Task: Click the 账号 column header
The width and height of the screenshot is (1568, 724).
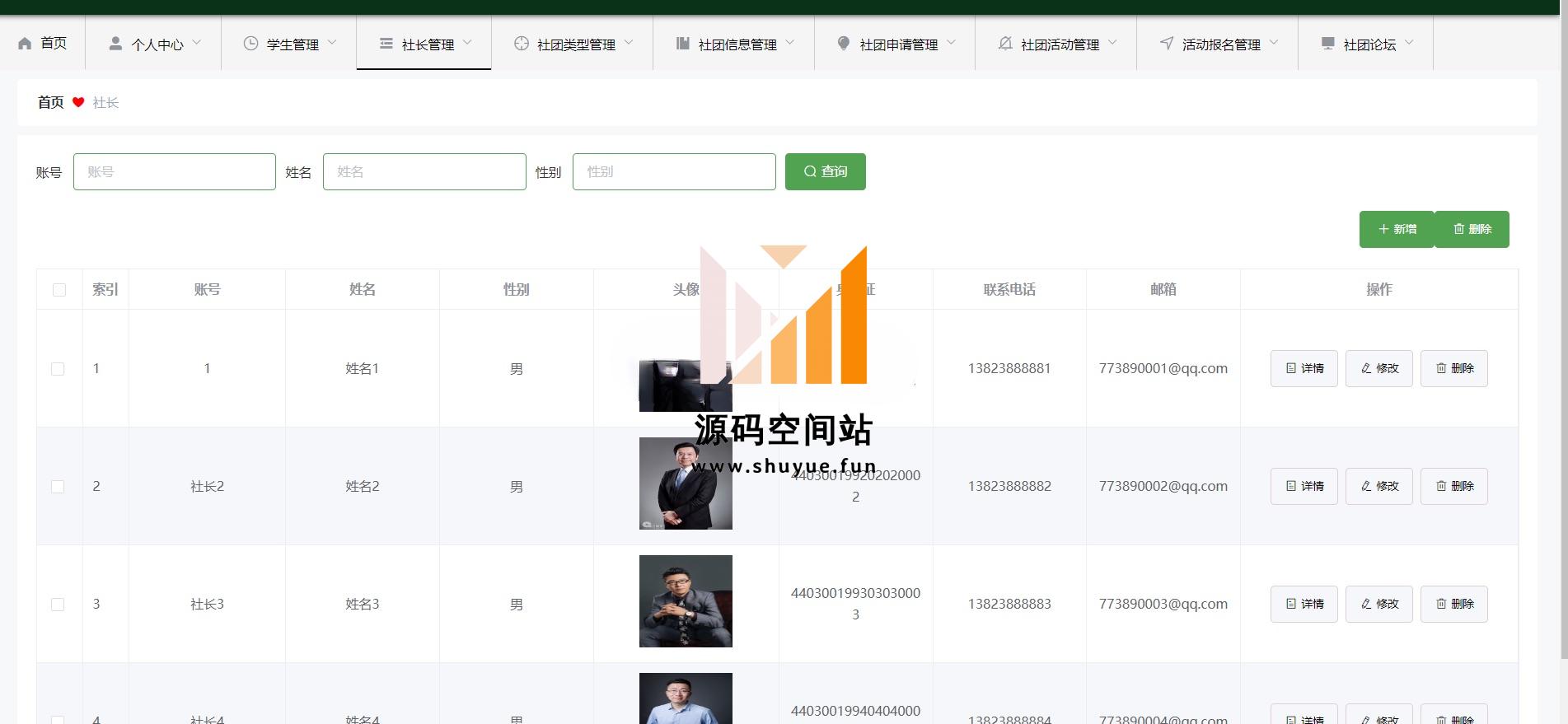Action: click(207, 289)
